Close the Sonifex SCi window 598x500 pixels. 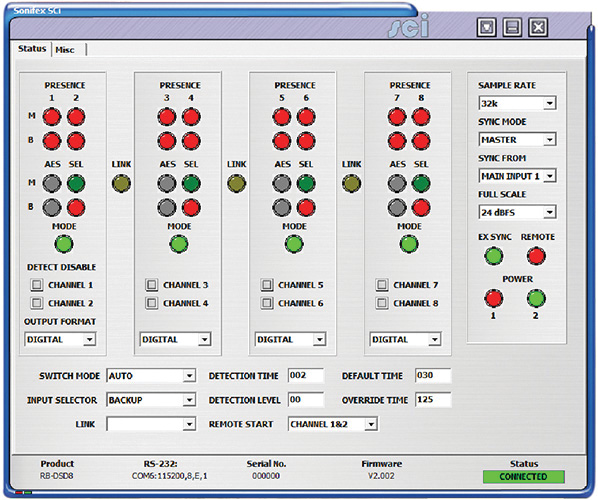pyautogui.click(x=538, y=27)
